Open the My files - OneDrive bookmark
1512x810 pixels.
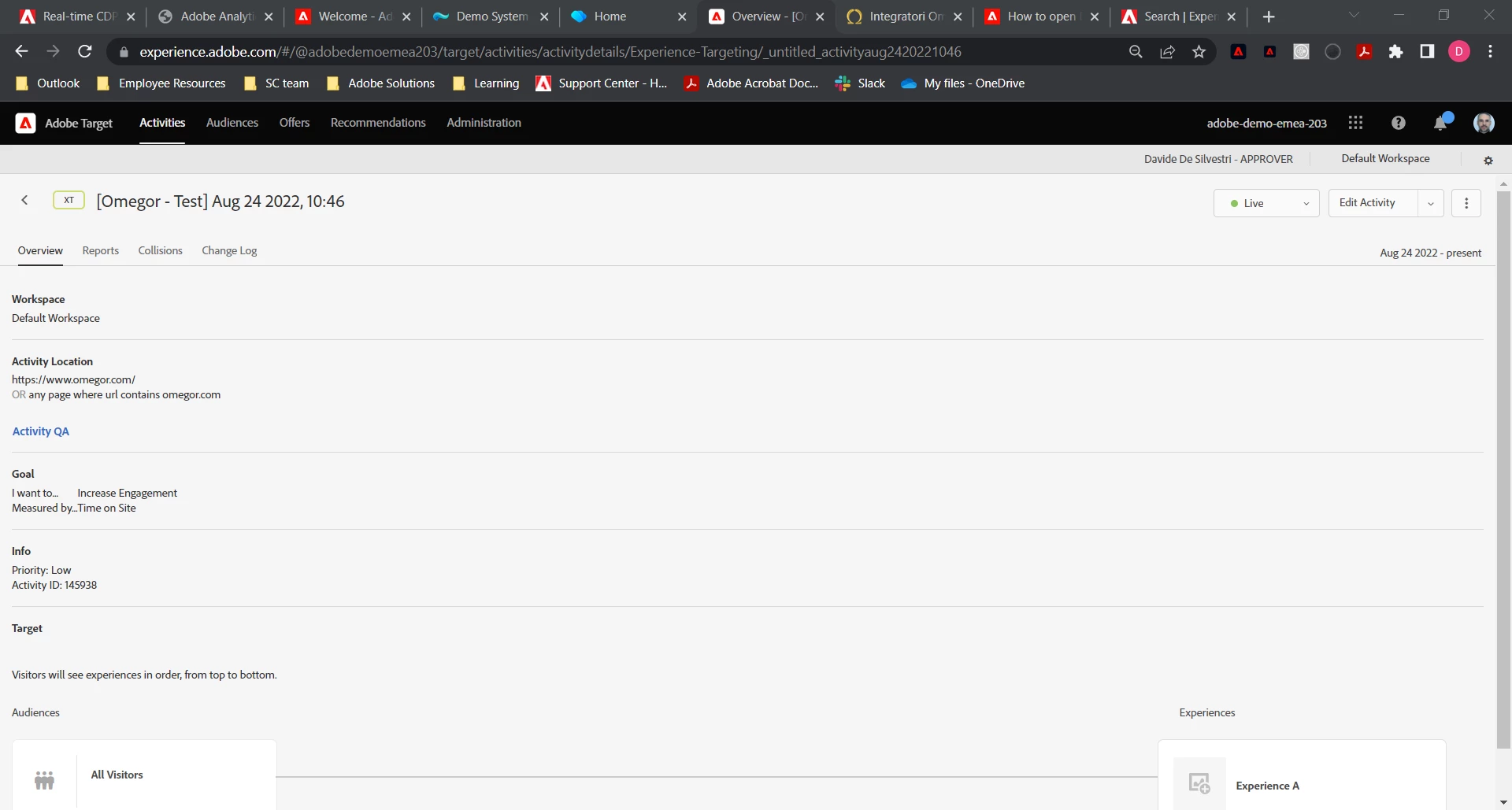click(963, 83)
